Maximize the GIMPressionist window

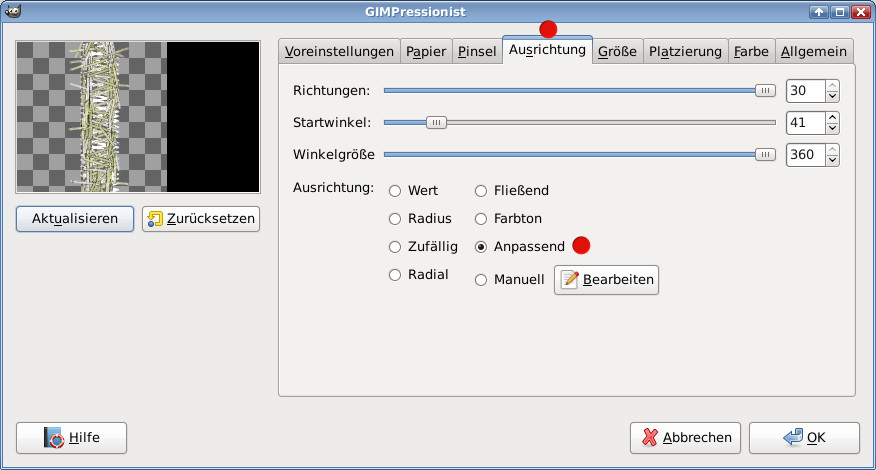[x=840, y=12]
